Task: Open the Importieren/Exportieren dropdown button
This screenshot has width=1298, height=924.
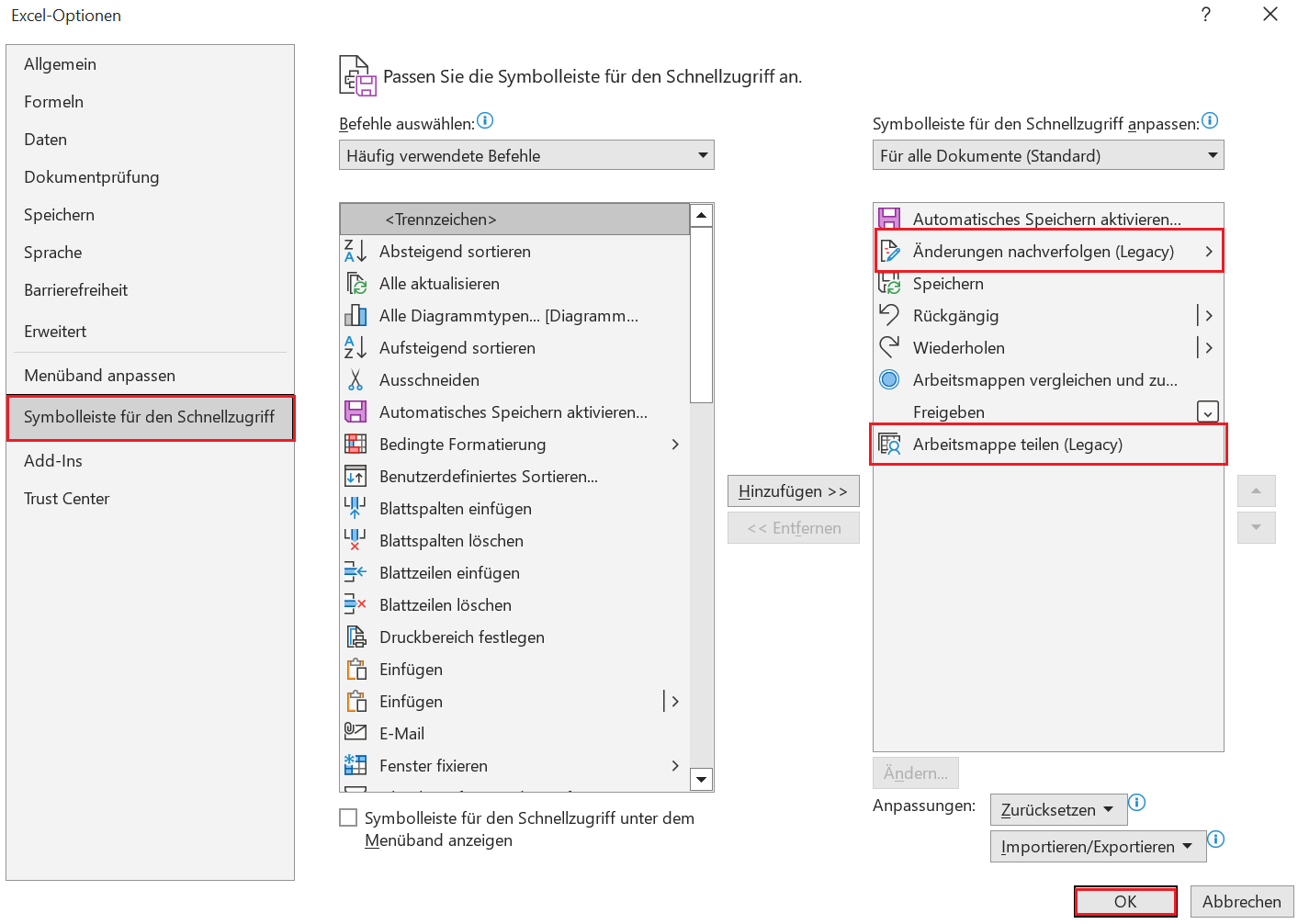Action: 1098,846
